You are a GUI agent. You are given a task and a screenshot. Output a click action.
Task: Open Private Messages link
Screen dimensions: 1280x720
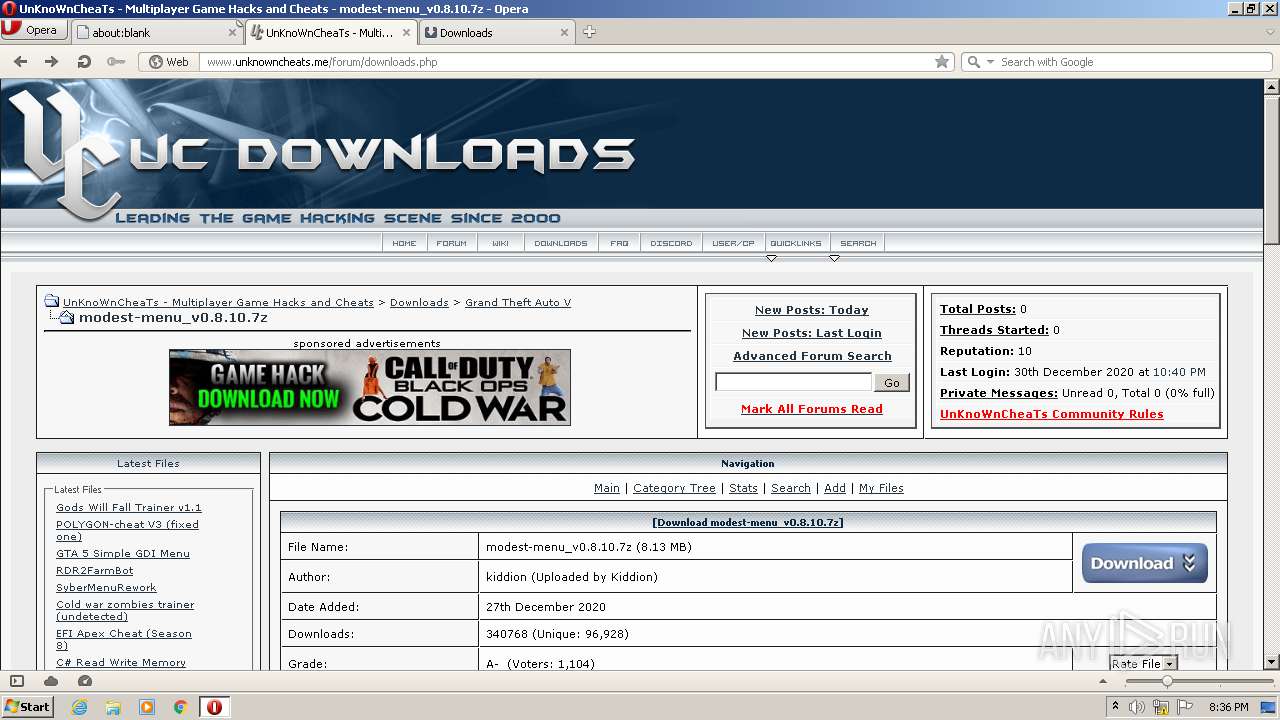999,393
